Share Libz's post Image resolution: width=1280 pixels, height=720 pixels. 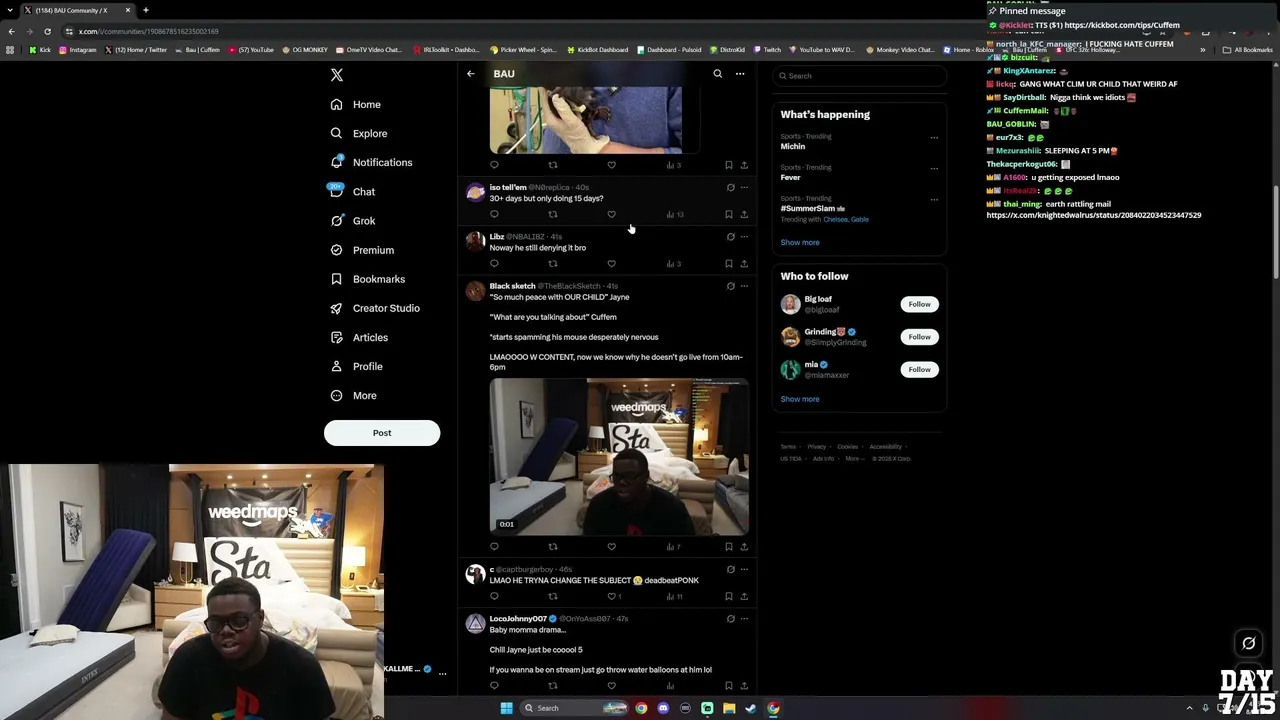coord(744,264)
